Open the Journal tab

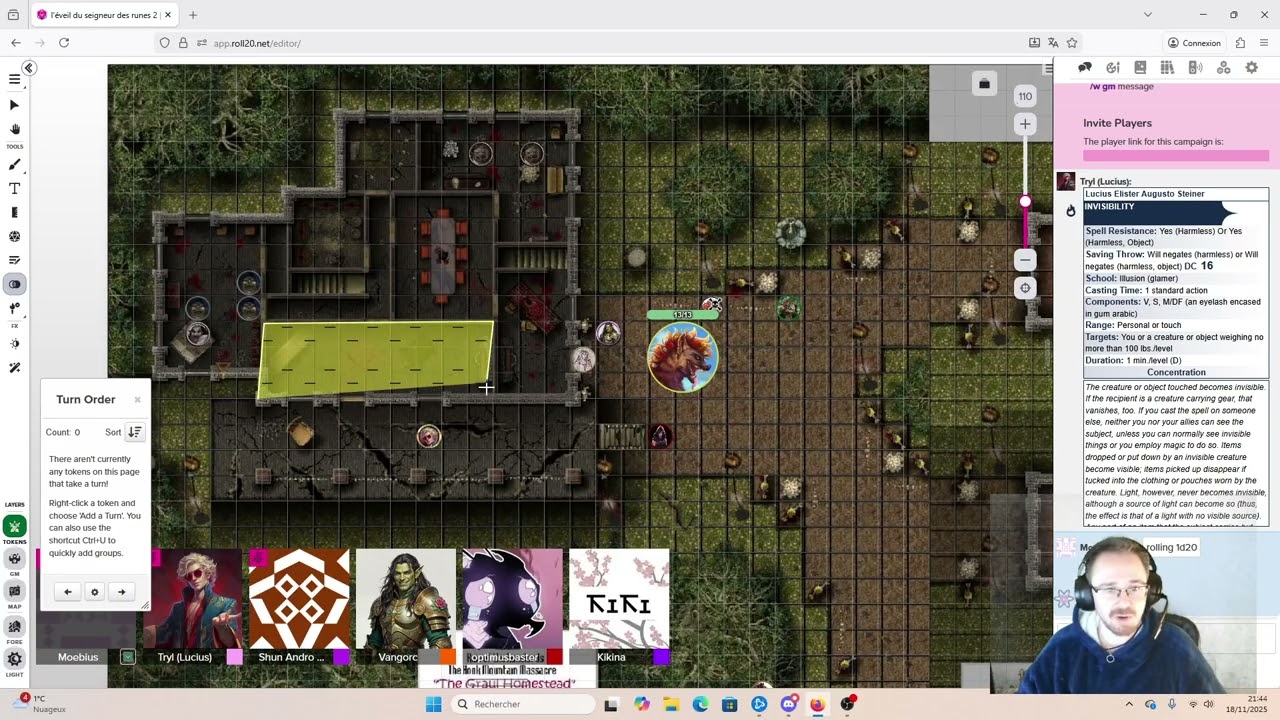pyautogui.click(x=1140, y=68)
